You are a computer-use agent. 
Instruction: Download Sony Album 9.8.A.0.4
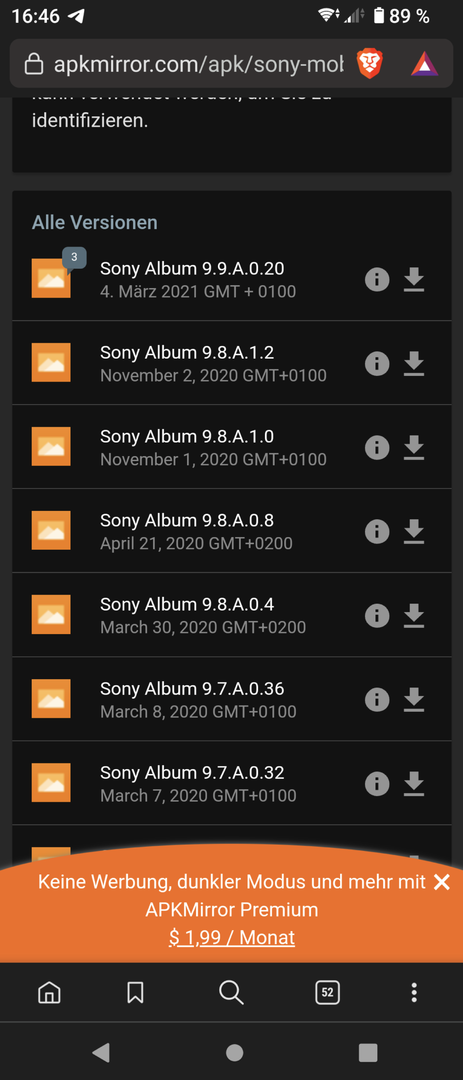pyautogui.click(x=413, y=616)
